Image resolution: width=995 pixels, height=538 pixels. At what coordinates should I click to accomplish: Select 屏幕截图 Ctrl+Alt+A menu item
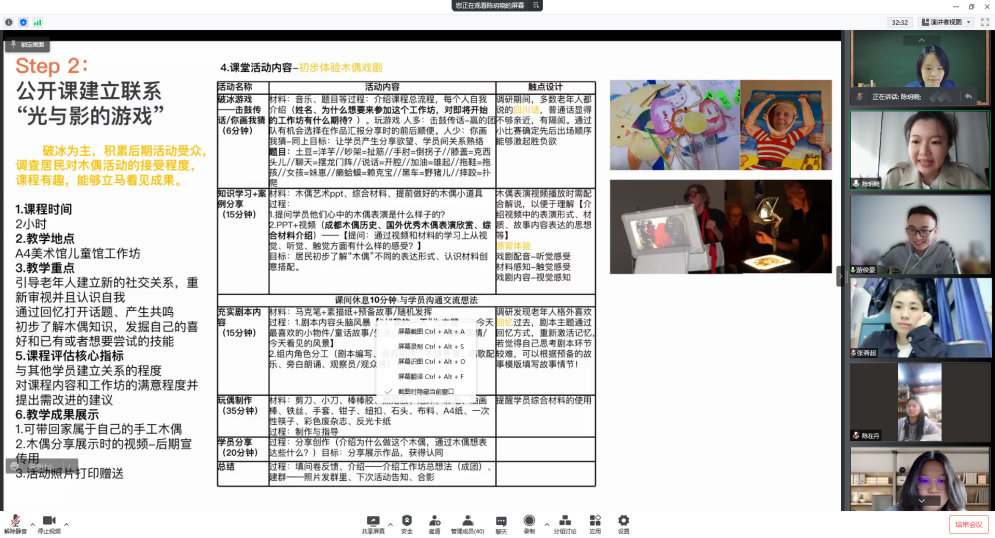431,331
